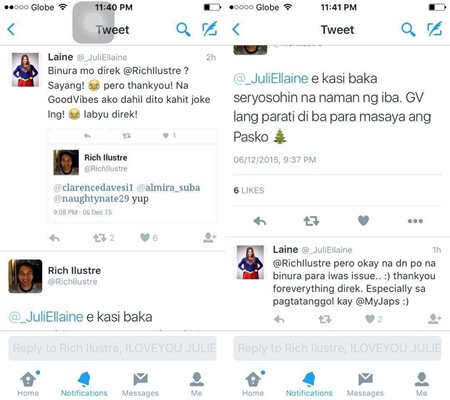Reply to Laine's Binura mo direk tweet
Screen dimensions: 450x400
pyautogui.click(x=54, y=238)
